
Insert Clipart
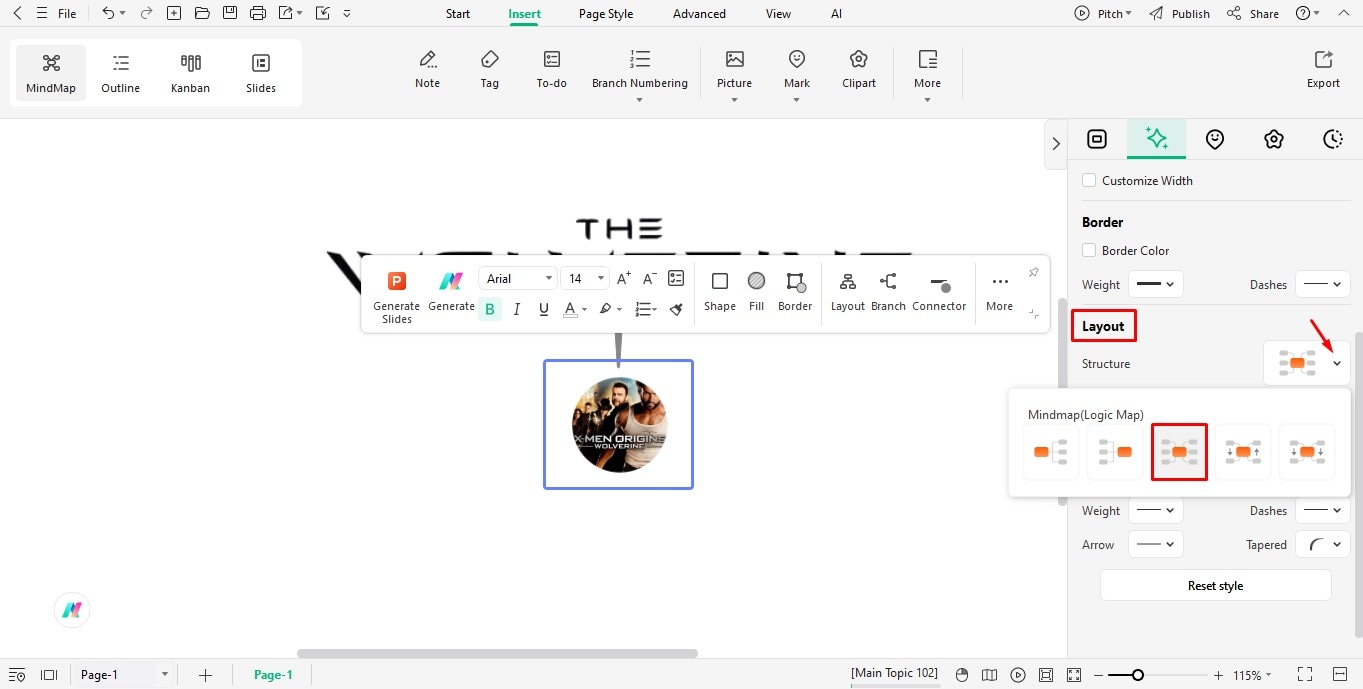coord(859,69)
